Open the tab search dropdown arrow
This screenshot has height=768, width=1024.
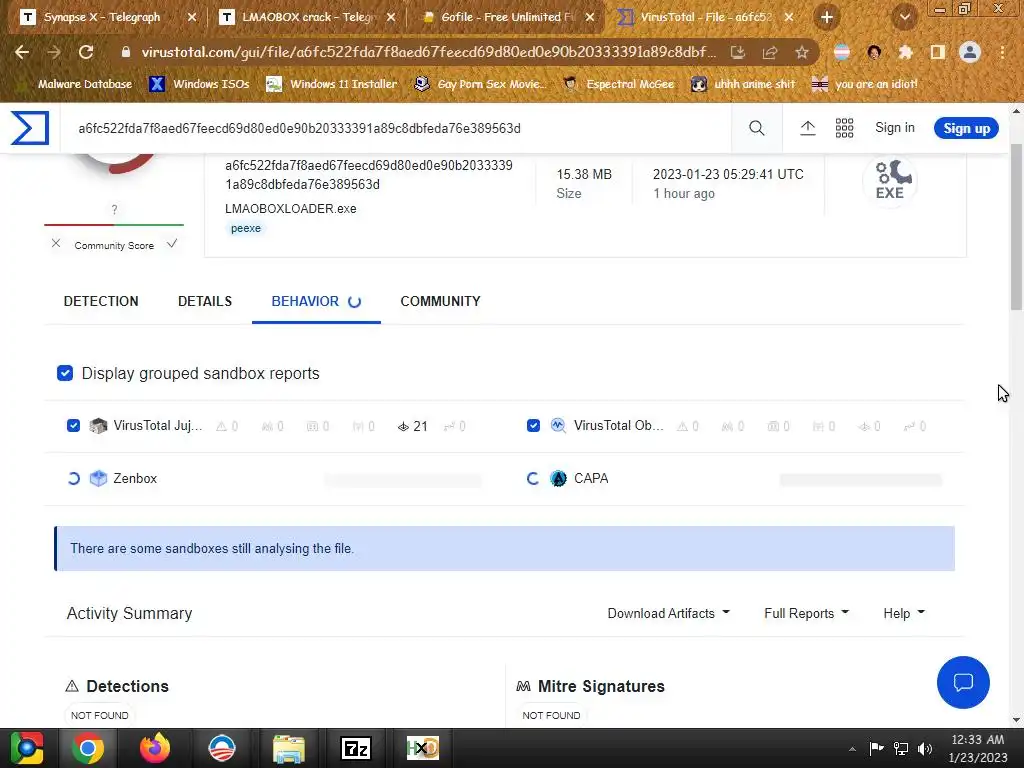(x=904, y=18)
